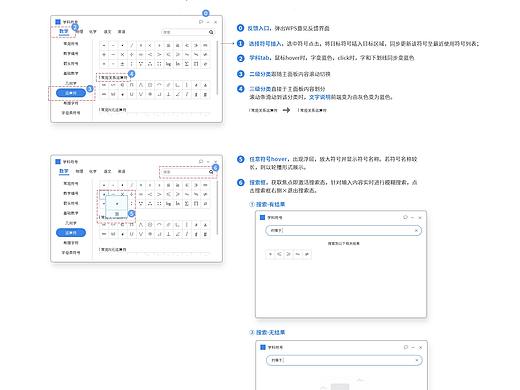Insert the ≠ symbol from search results
520x390 pixels.
pos(307,254)
